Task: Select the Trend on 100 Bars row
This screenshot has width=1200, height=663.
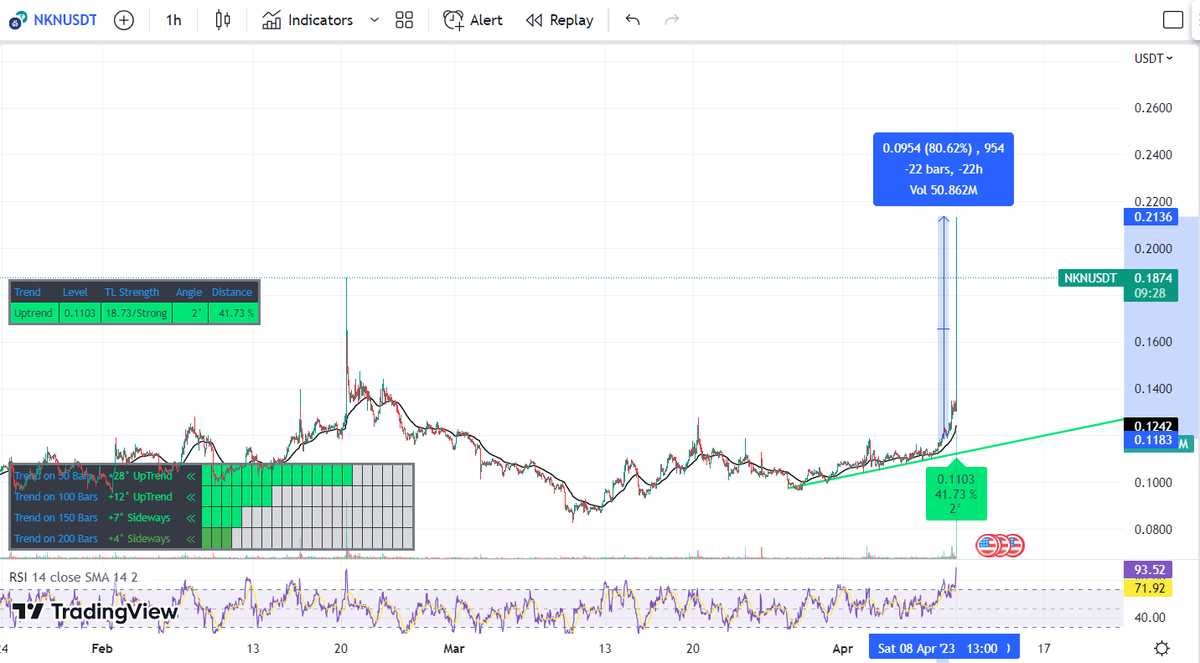Action: click(x=211, y=497)
